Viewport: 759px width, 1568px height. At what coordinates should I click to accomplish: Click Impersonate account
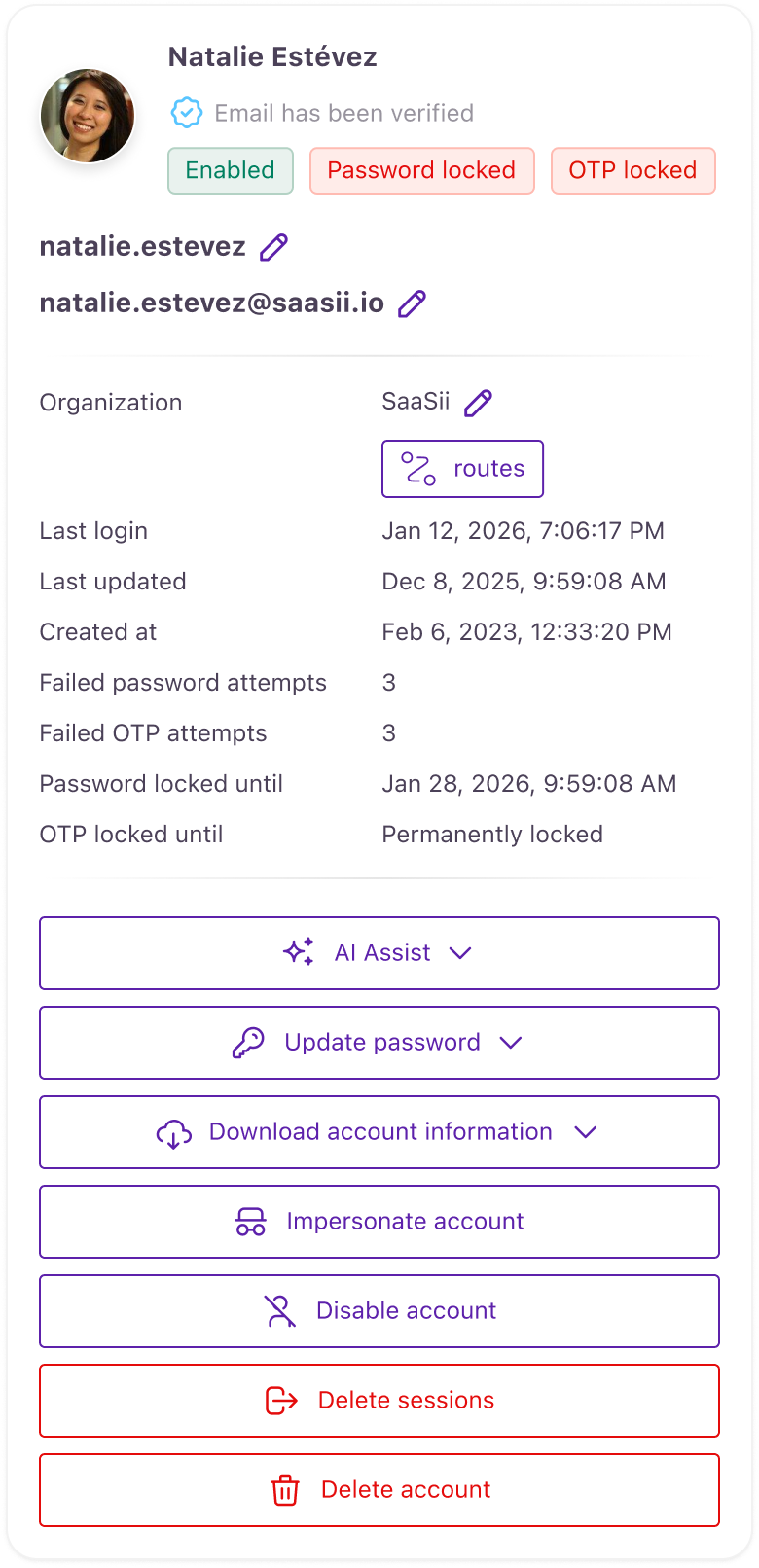click(379, 1221)
